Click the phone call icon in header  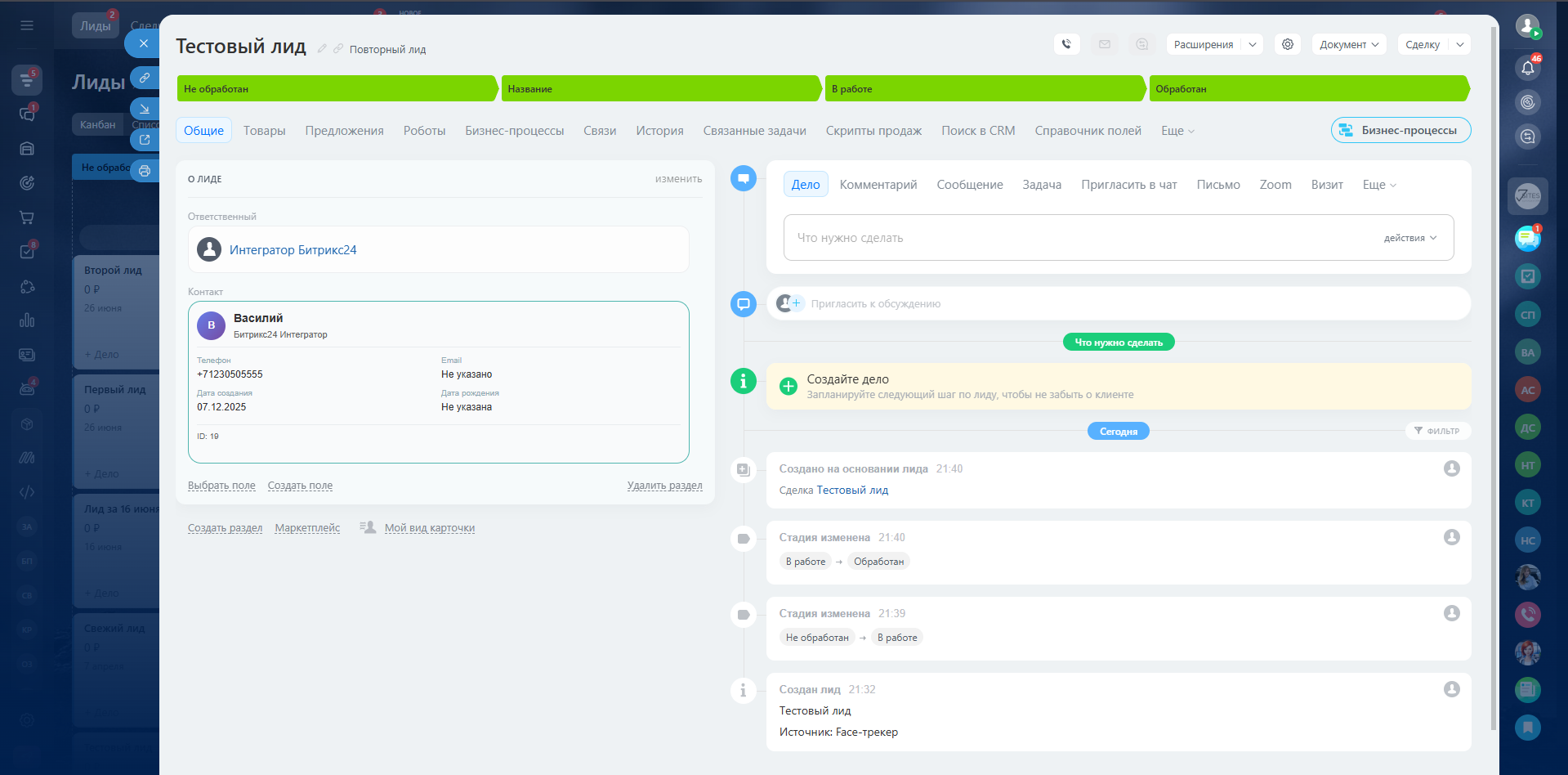pos(1066,44)
